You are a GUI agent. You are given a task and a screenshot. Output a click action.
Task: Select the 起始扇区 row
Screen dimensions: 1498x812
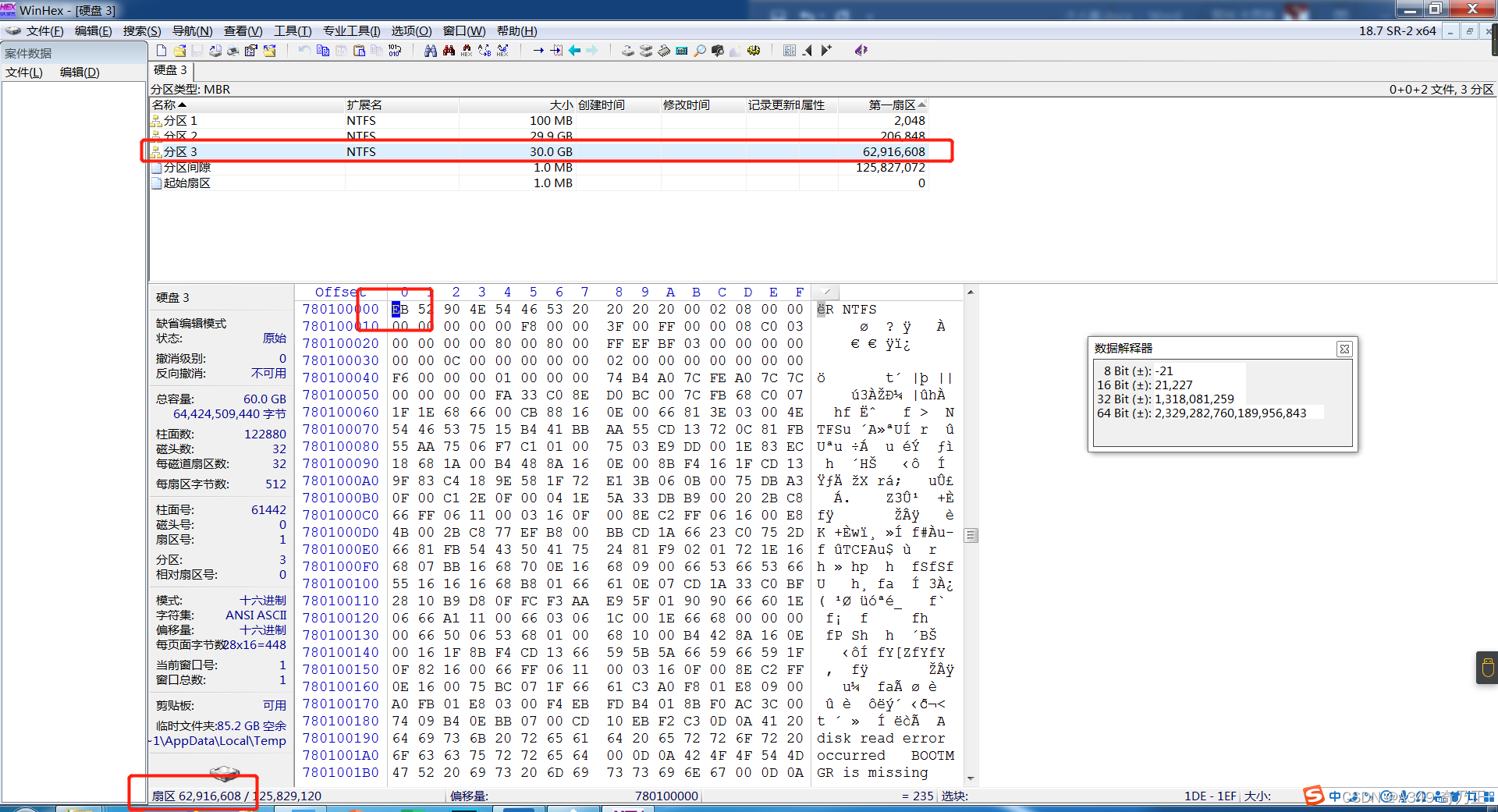coord(538,183)
